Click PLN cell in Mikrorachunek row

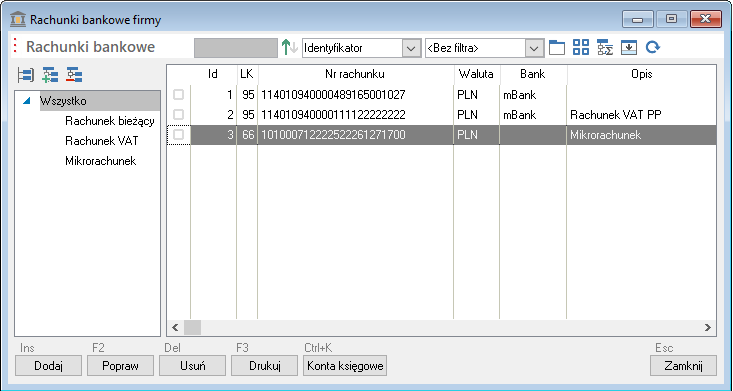477,135
